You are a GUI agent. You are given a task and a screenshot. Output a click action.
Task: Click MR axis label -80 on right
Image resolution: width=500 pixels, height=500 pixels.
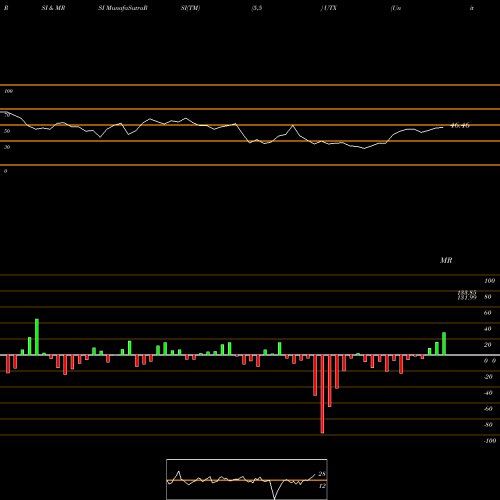[488, 425]
